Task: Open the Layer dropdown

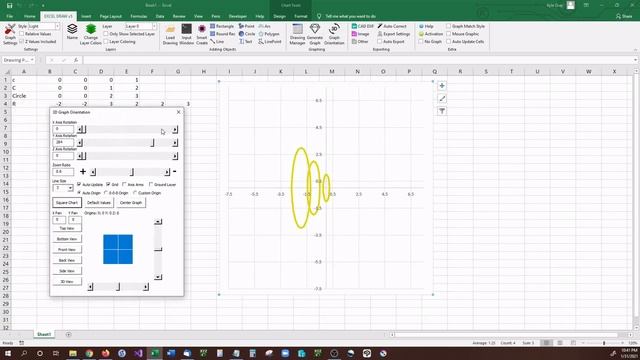Action: coord(154,26)
